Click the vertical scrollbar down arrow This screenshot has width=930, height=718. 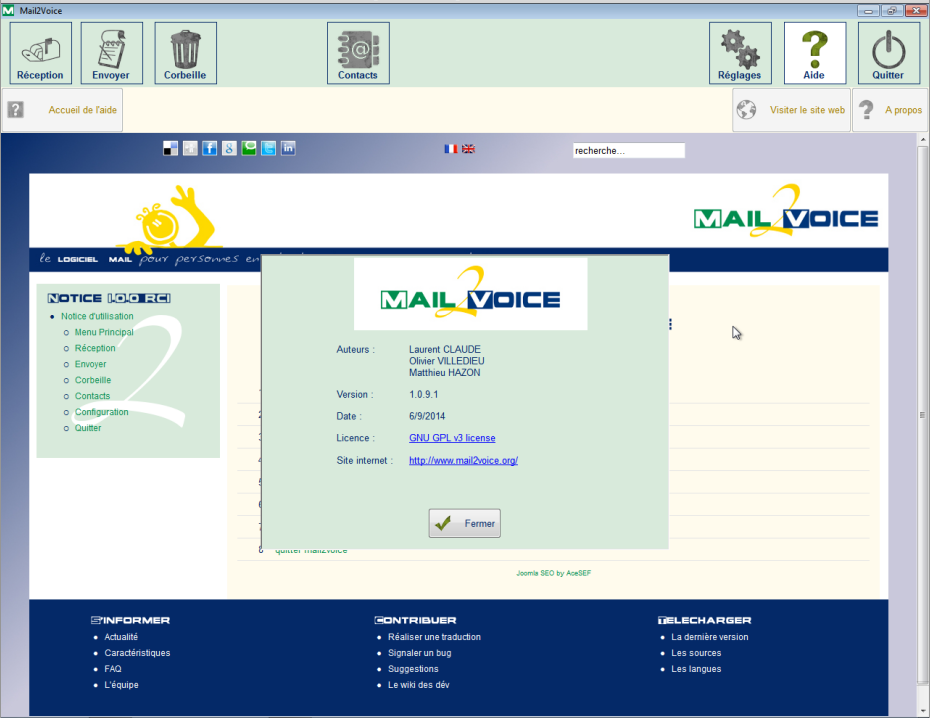click(923, 711)
